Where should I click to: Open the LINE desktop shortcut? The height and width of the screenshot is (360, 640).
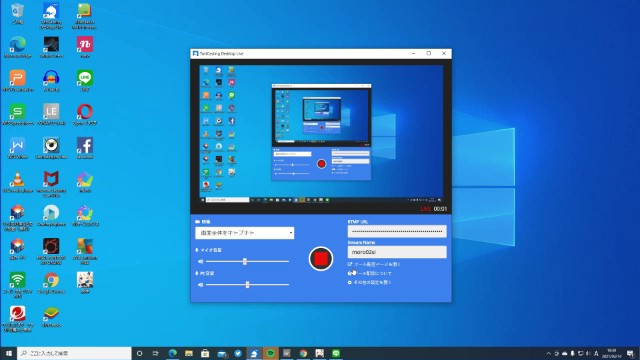(x=85, y=80)
